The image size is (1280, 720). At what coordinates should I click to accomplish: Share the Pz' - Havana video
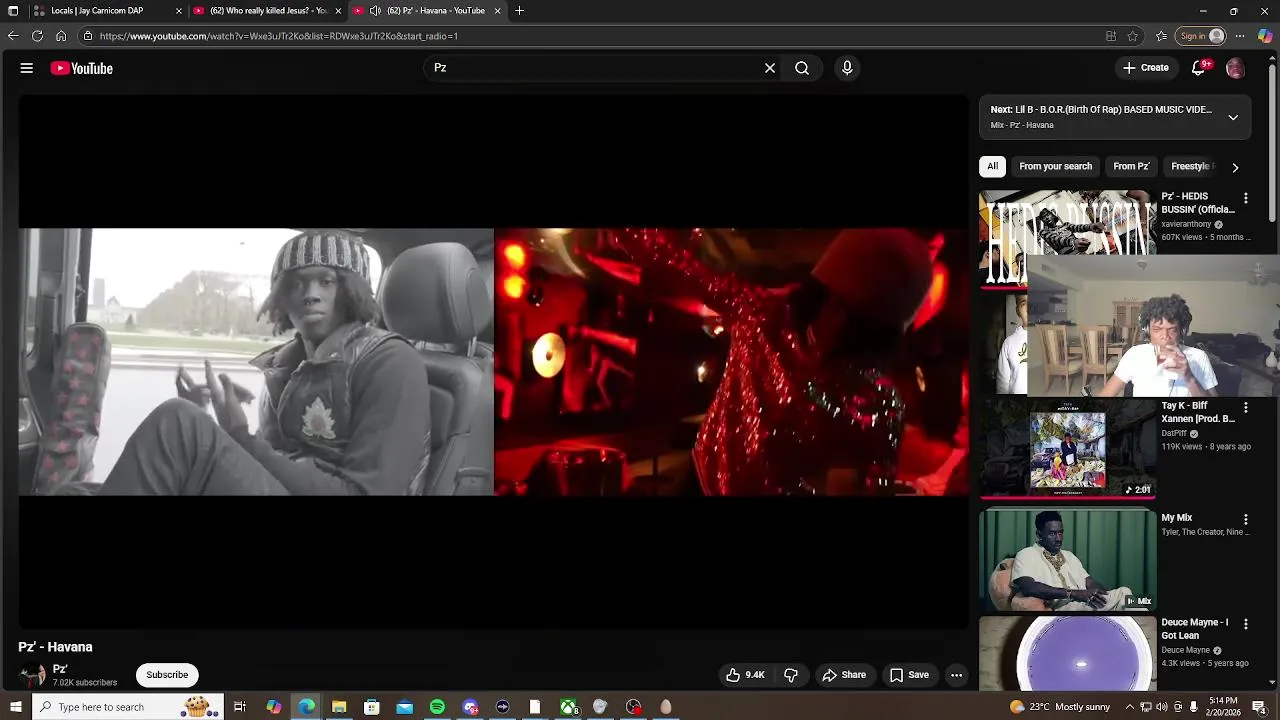[x=844, y=675]
